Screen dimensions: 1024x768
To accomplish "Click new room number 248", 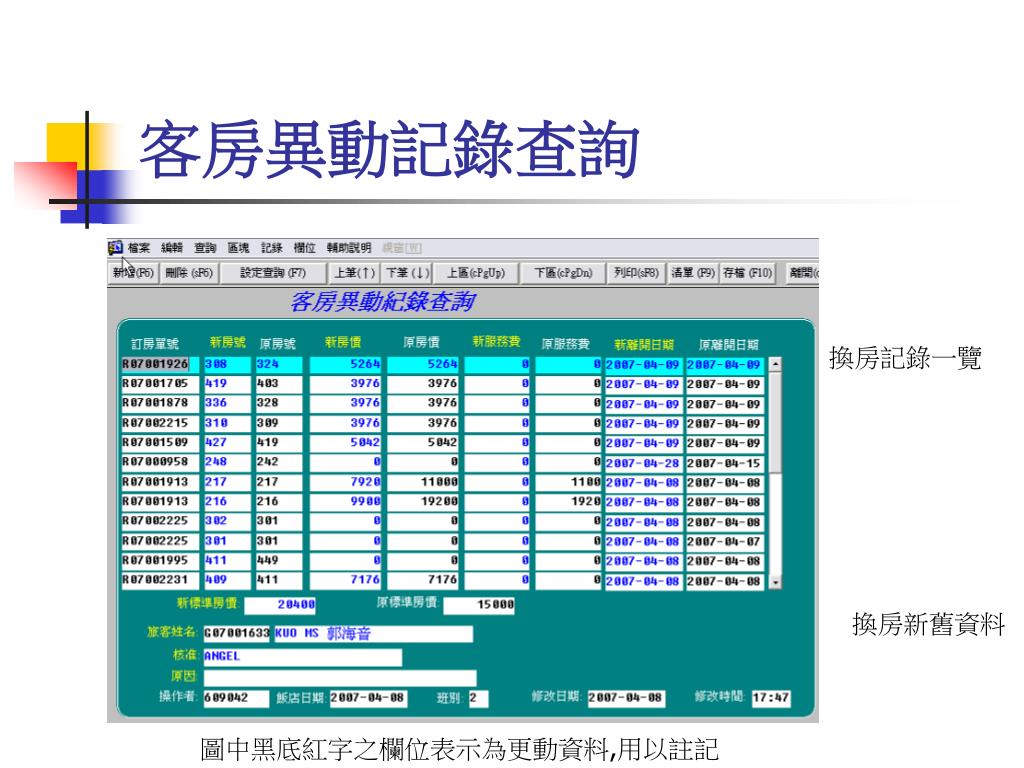I will [227, 462].
